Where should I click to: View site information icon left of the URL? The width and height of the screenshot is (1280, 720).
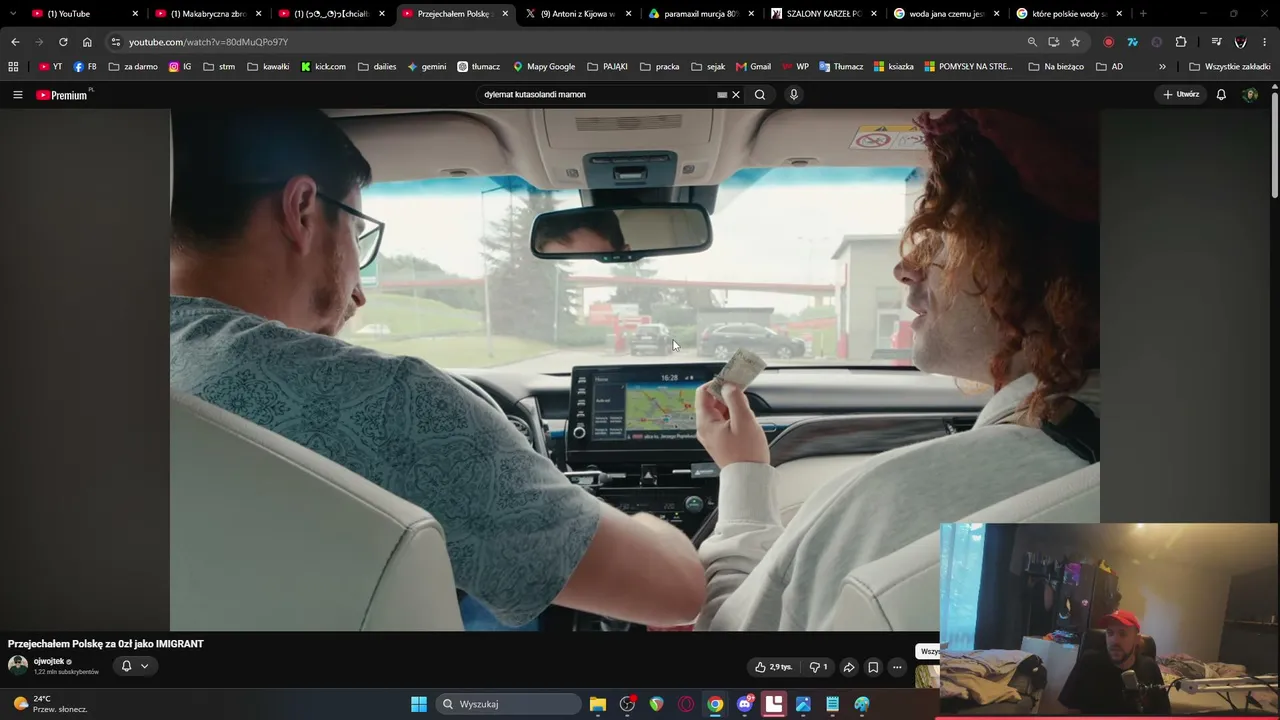coord(116,42)
